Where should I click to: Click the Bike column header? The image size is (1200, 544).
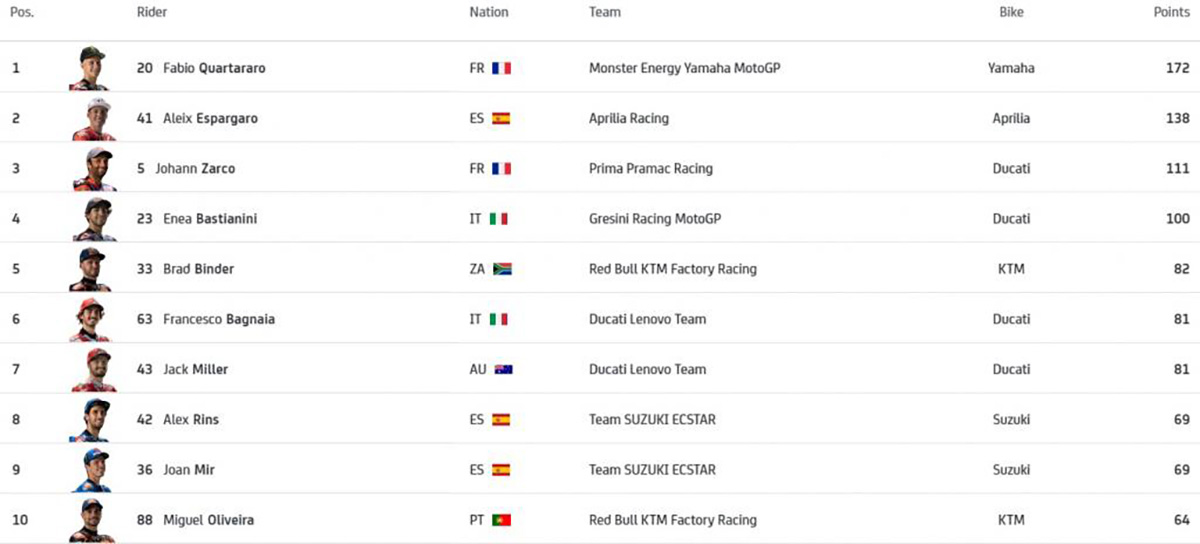tap(1011, 13)
